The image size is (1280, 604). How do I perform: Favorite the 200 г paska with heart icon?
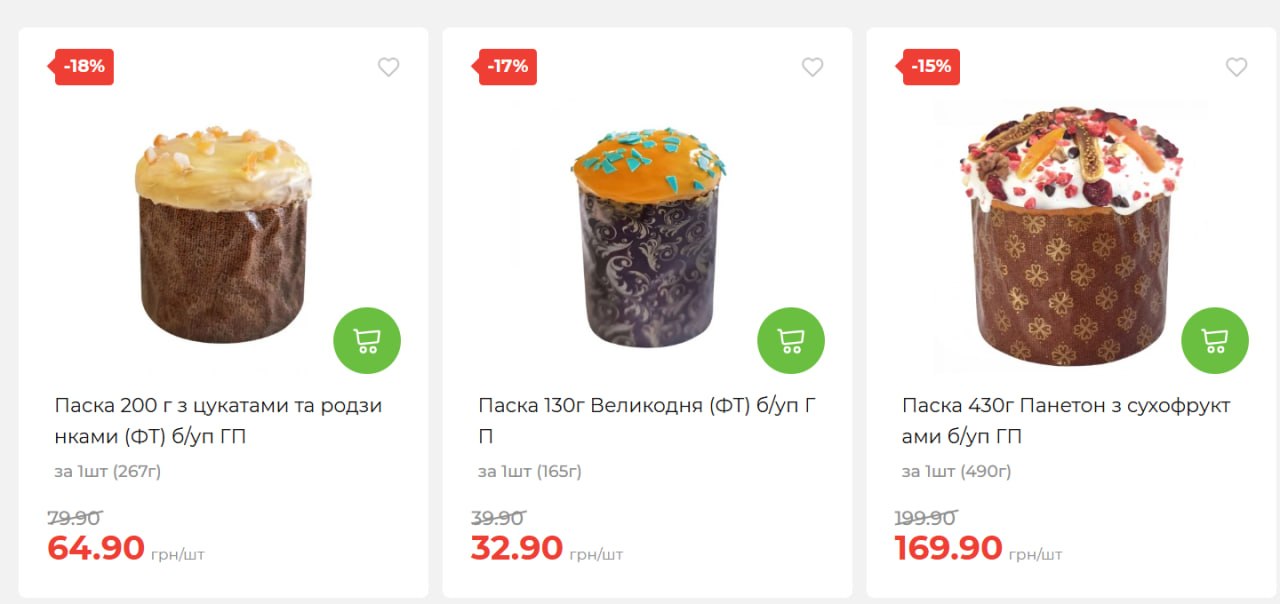click(x=389, y=67)
